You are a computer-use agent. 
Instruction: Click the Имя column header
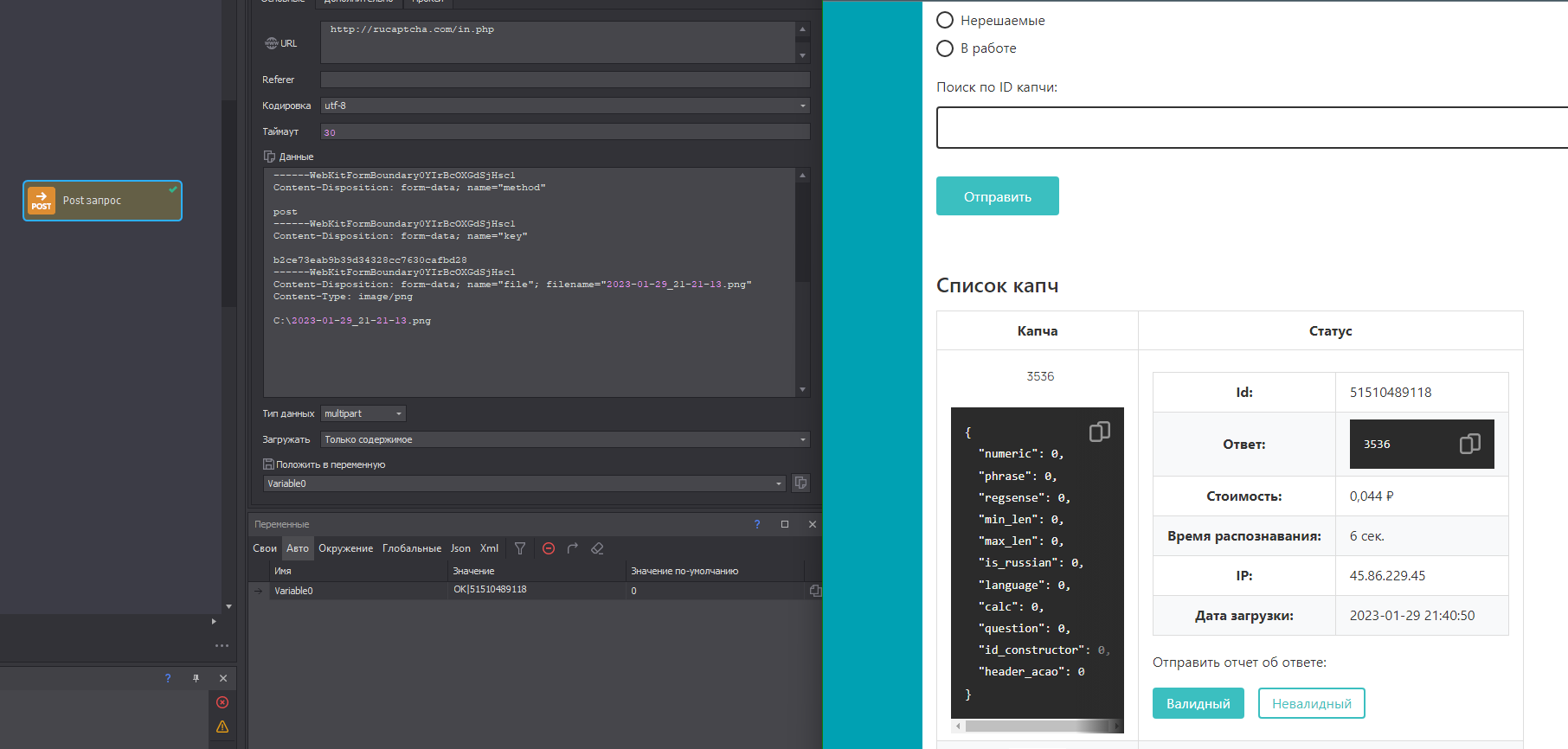pos(358,571)
